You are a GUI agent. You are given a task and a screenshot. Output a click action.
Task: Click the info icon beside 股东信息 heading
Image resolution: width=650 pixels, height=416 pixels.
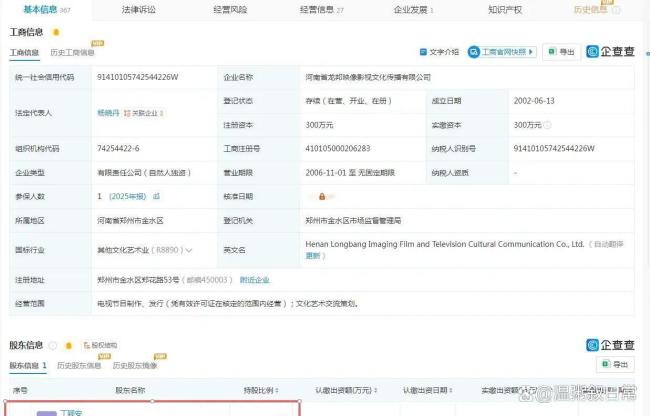click(x=53, y=345)
